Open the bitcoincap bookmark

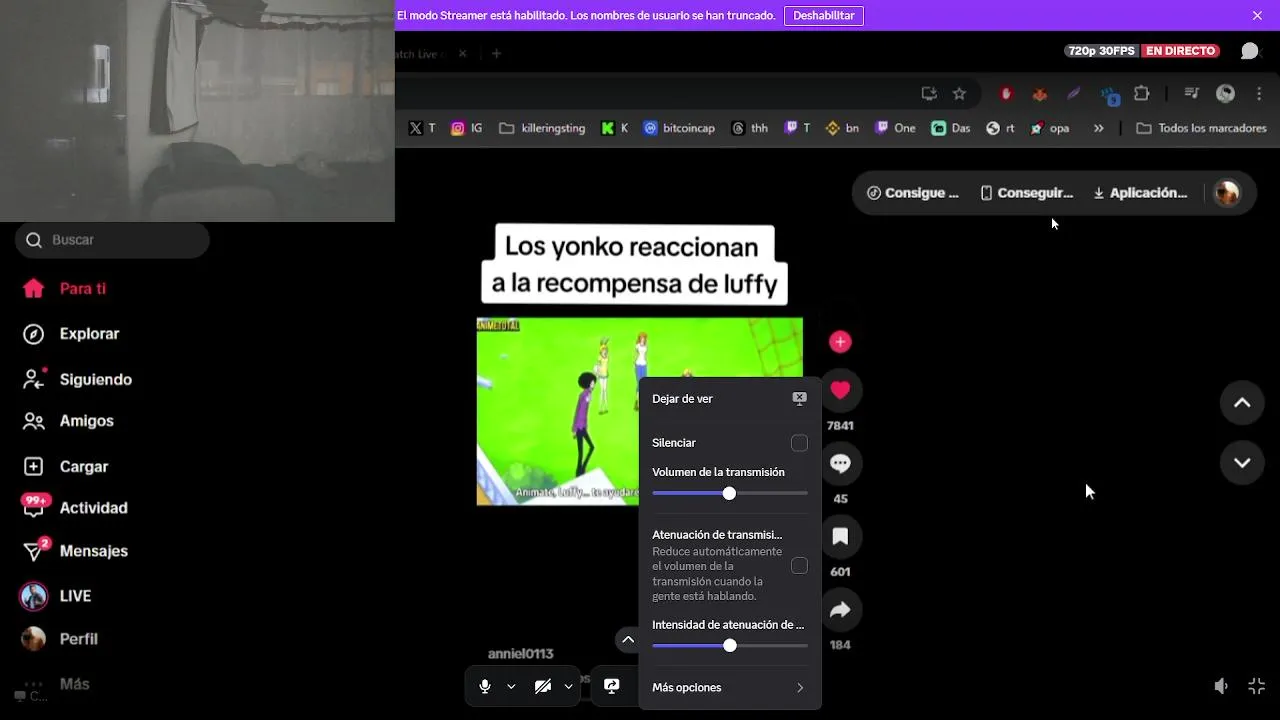[x=680, y=128]
